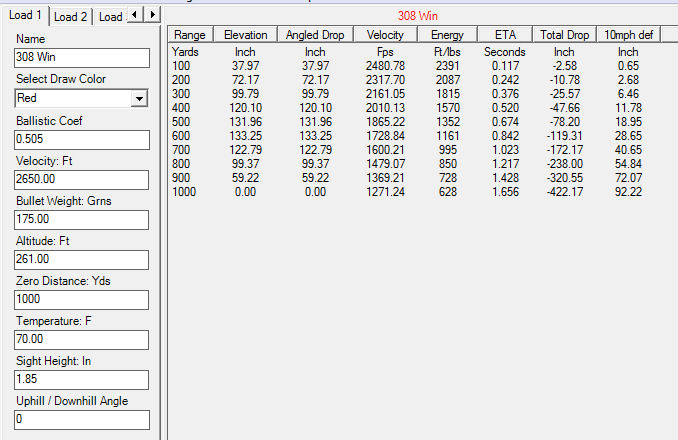Switch to the Load 1 tab
The image size is (678, 440).
(26, 16)
